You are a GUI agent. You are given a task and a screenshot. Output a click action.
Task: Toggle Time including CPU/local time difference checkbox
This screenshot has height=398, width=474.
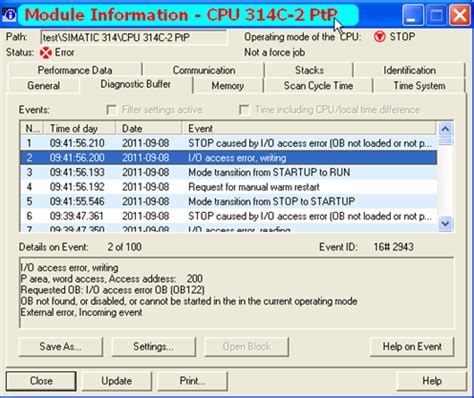point(244,110)
